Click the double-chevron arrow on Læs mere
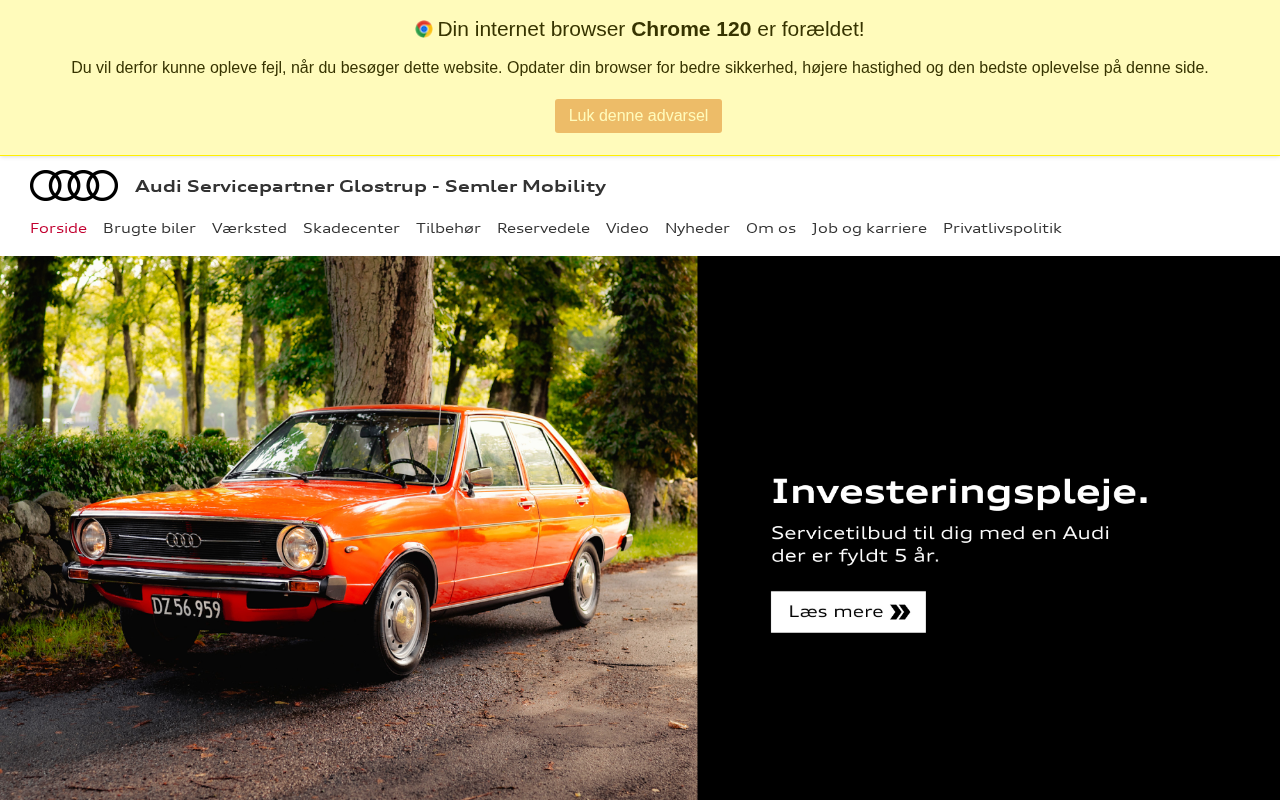The image size is (1280, 800). coord(900,612)
